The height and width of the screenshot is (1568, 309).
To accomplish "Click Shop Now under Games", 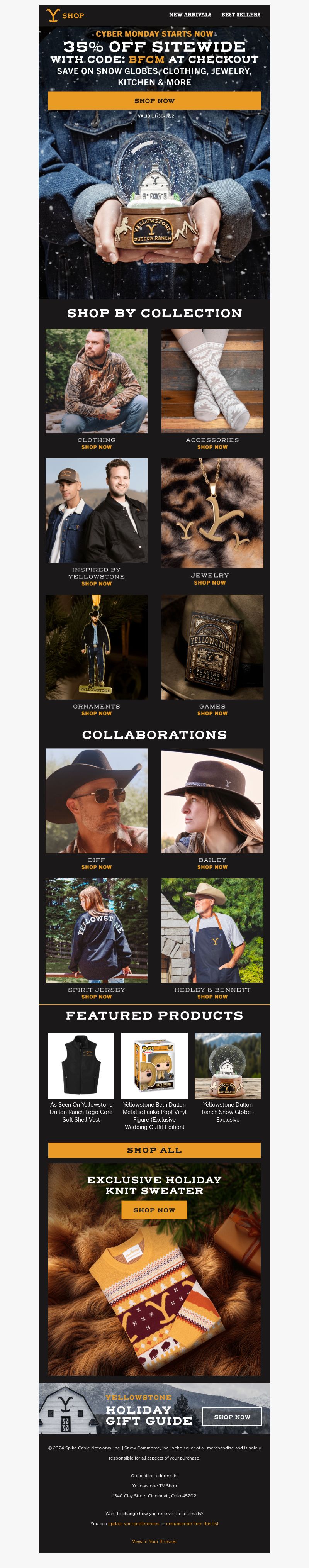I will [212, 714].
